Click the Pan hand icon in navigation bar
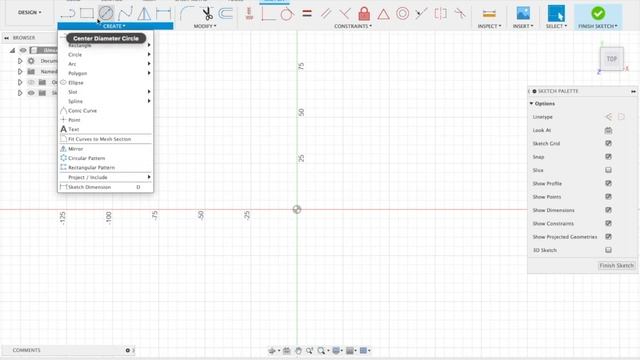Viewport: 640px width, 360px height. (x=298, y=351)
